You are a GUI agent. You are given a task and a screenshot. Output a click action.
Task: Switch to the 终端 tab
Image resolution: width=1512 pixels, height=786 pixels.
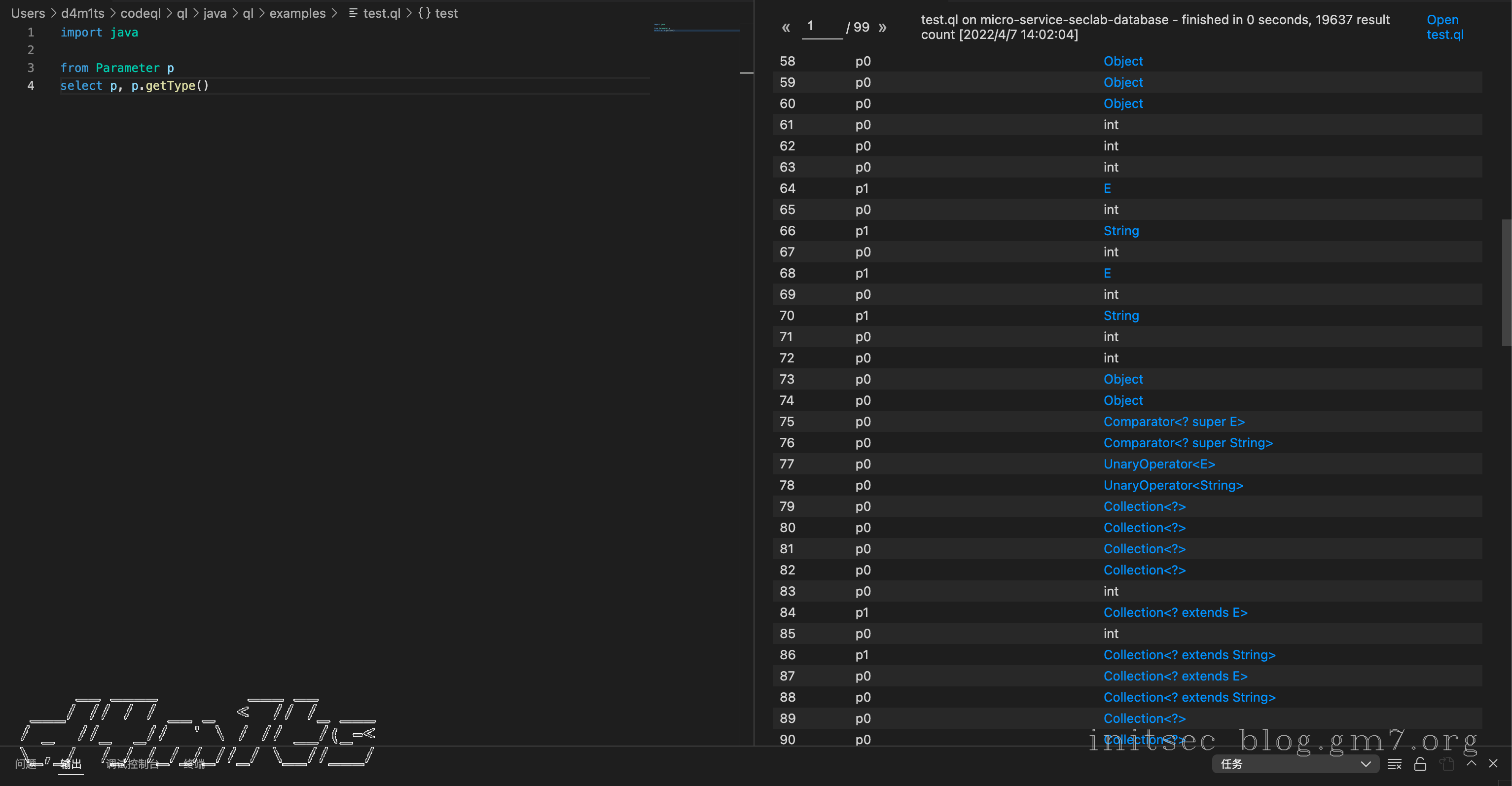194,764
